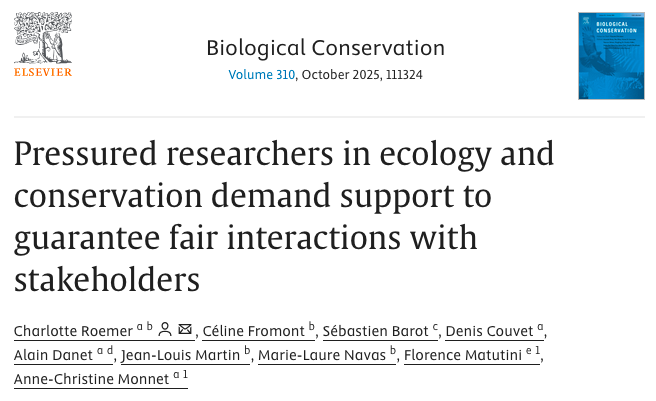Click the Biological Conservation journal title
The image size is (656, 401).
325,47
